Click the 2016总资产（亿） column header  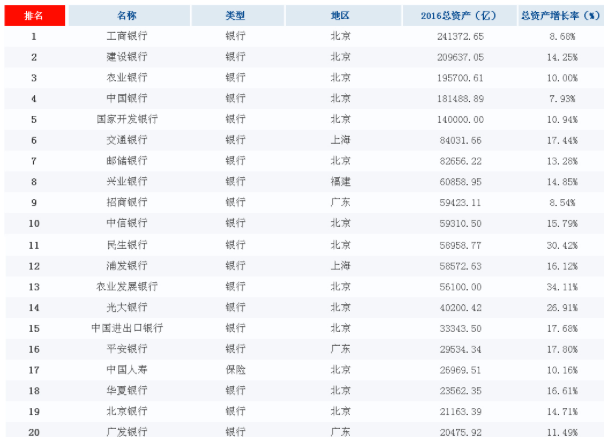pos(460,16)
